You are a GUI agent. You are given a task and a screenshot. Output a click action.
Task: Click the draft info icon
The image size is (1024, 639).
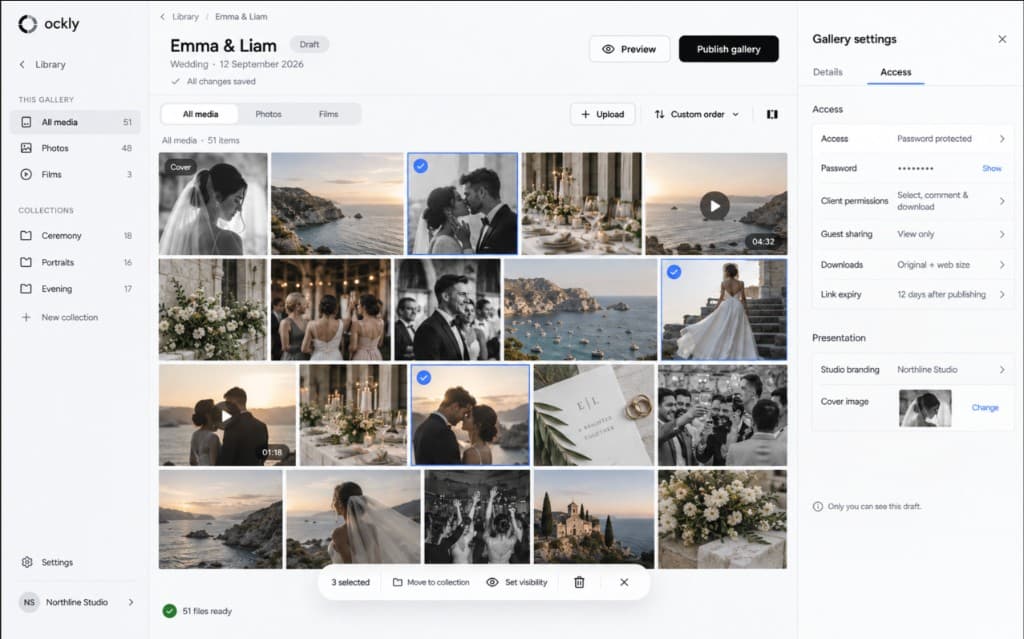point(818,507)
